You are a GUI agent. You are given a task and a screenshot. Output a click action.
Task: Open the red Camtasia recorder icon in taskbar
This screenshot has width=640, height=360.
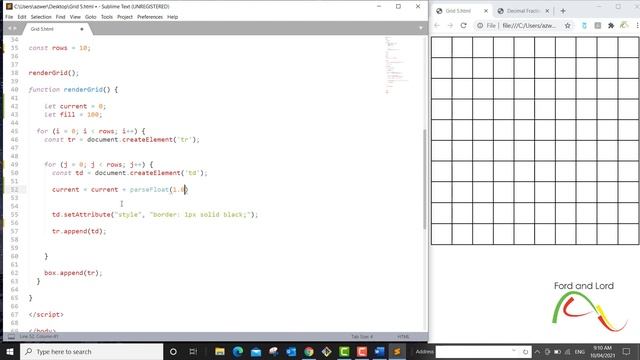[x=362, y=351]
